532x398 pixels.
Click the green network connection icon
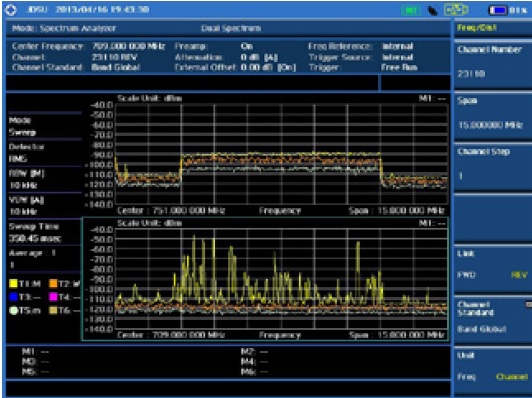point(456,10)
